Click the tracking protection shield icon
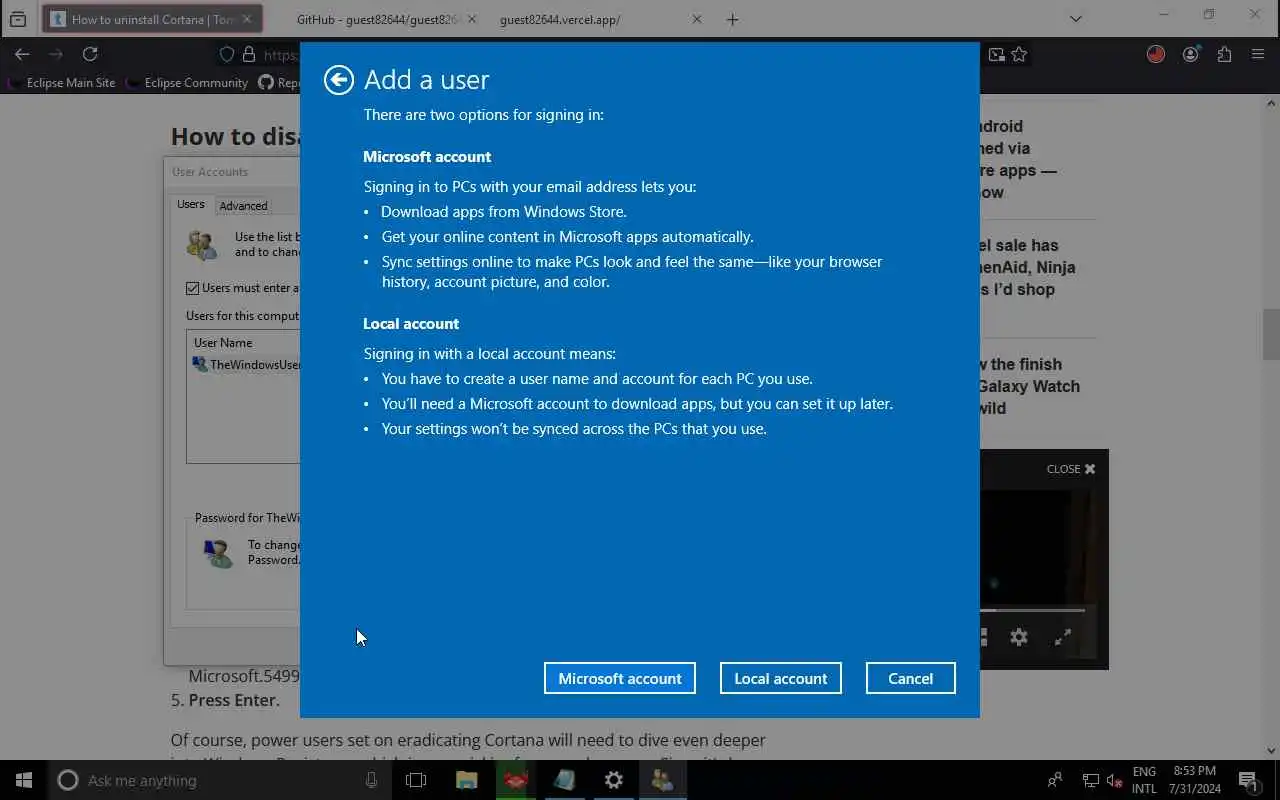Viewport: 1280px width, 800px height. coord(227,55)
